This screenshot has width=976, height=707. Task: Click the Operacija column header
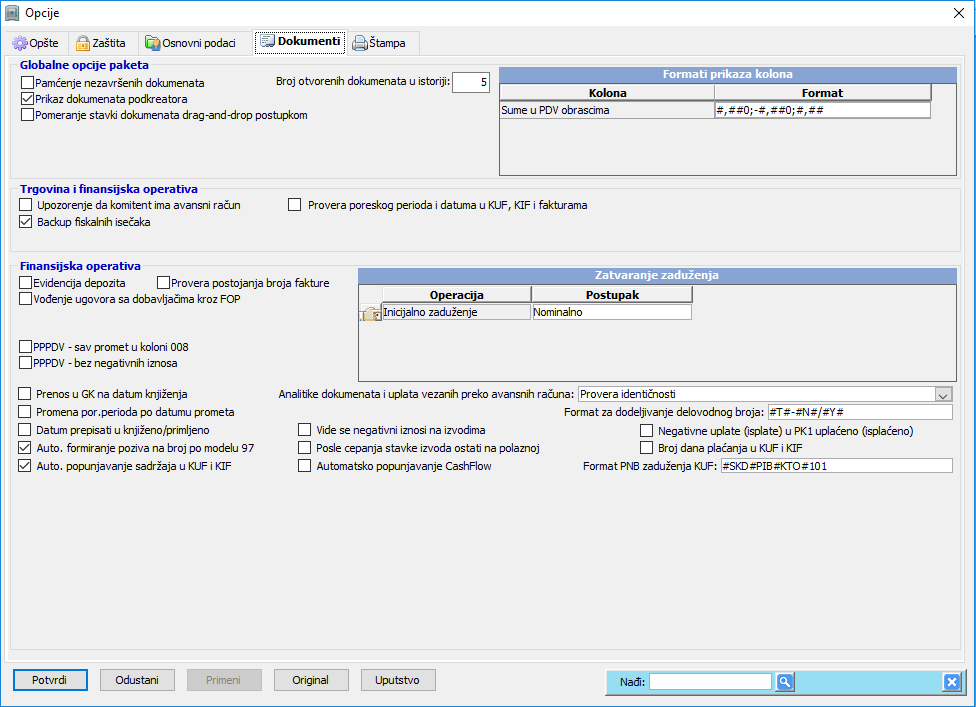[x=457, y=295]
